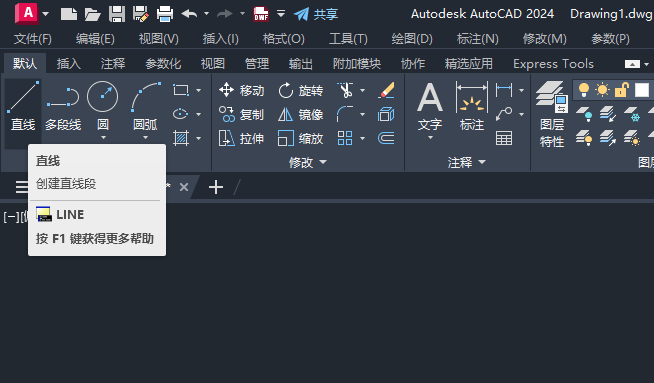Screen dimensions: 654x383
Task: Click the Linear dimension icon
Action: (504, 90)
